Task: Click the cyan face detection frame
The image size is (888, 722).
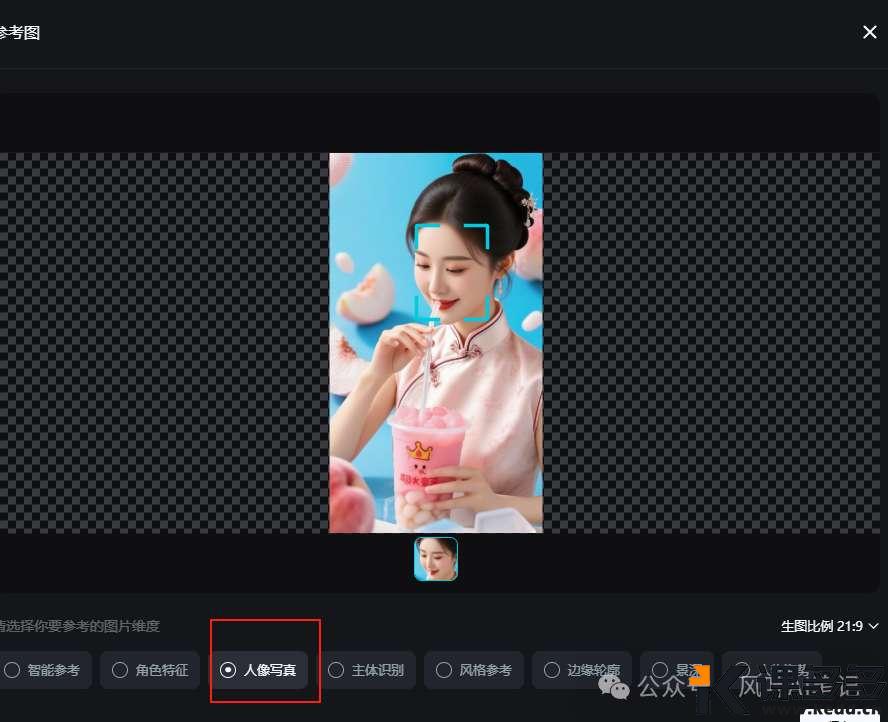Action: pos(452,272)
